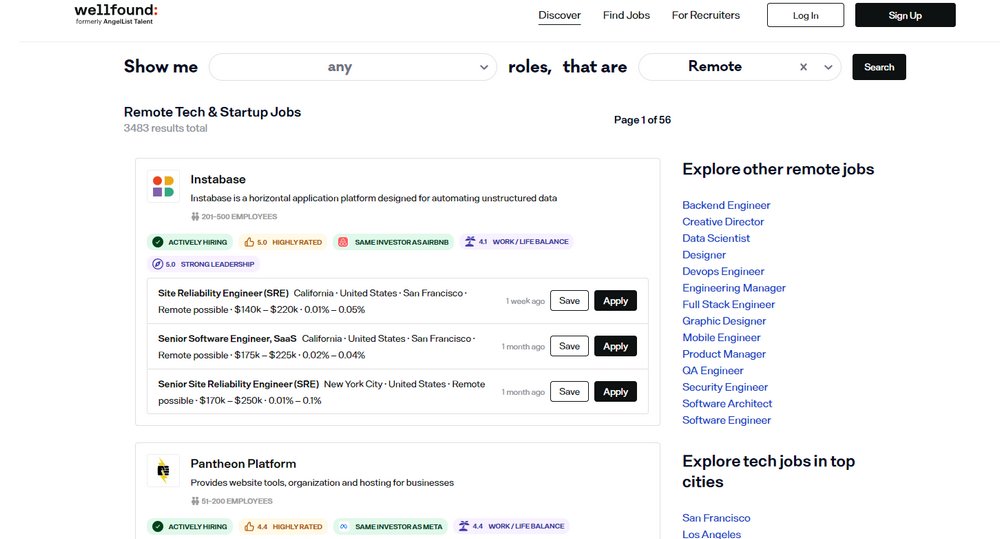The width and height of the screenshot is (1000, 539).
Task: Click the Meta investor icon badge
Action: [x=343, y=526]
